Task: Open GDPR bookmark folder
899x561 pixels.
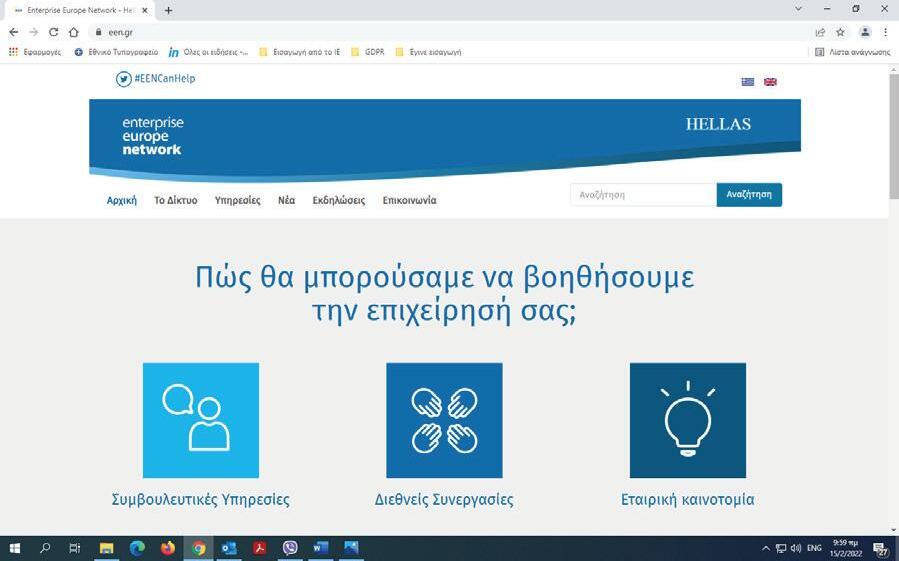Action: tap(368, 52)
